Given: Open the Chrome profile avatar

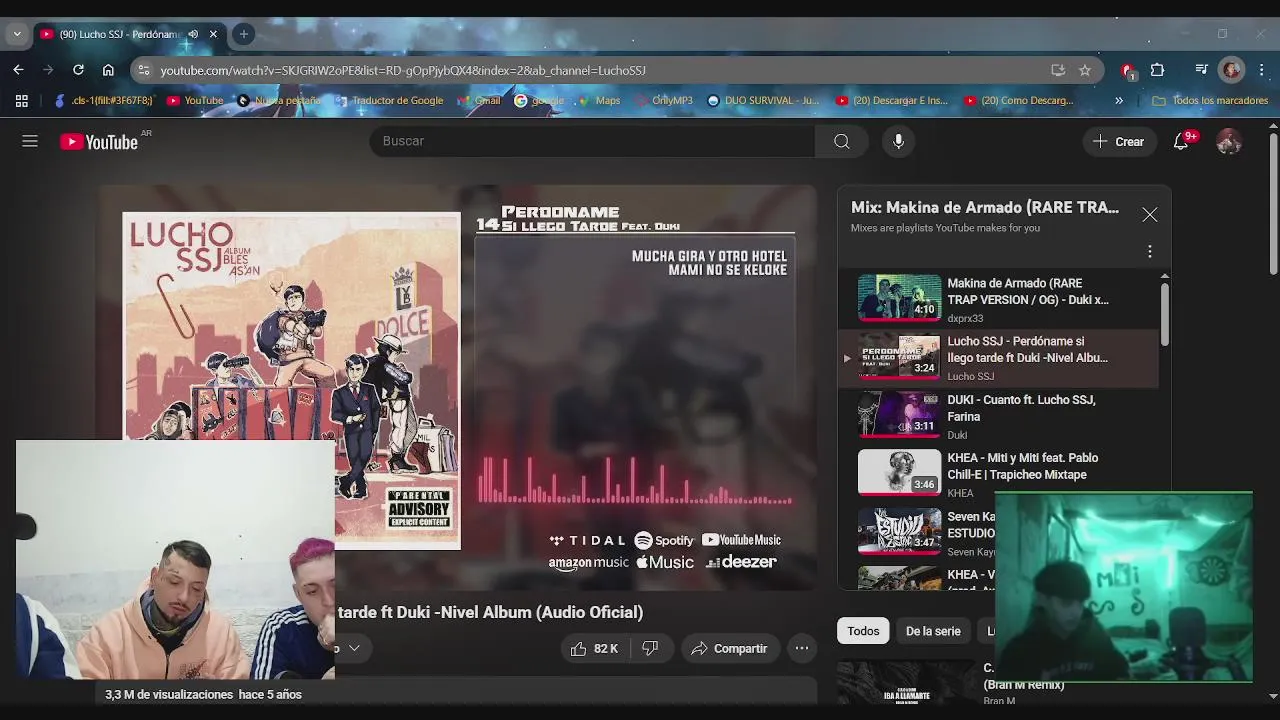Looking at the screenshot, I should coord(1232,70).
